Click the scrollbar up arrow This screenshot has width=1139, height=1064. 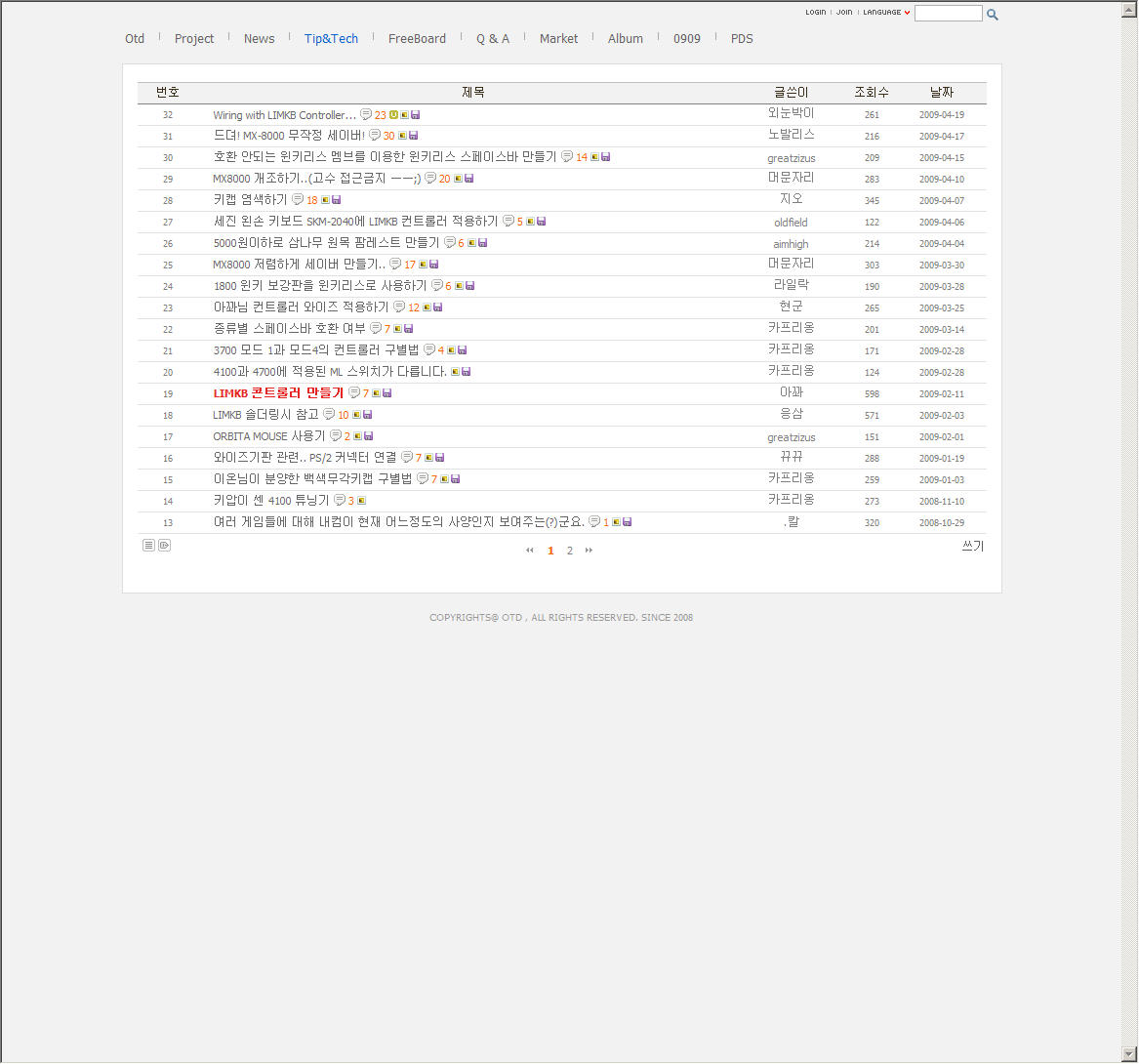tap(1129, 10)
